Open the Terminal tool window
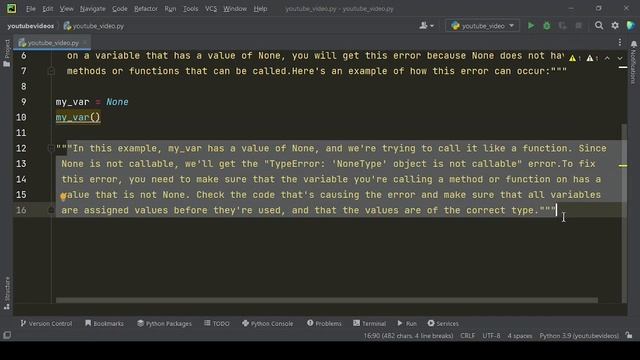Screen dimensions: 640x360 pyautogui.click(x=369, y=323)
